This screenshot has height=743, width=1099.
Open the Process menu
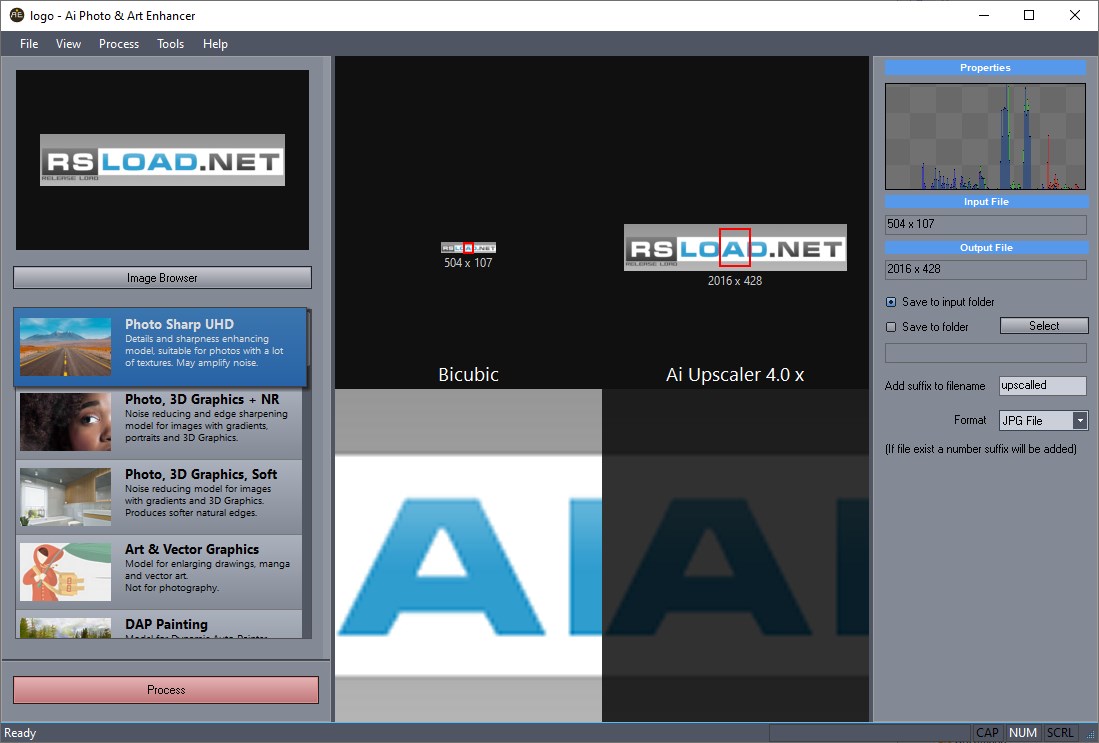point(118,43)
